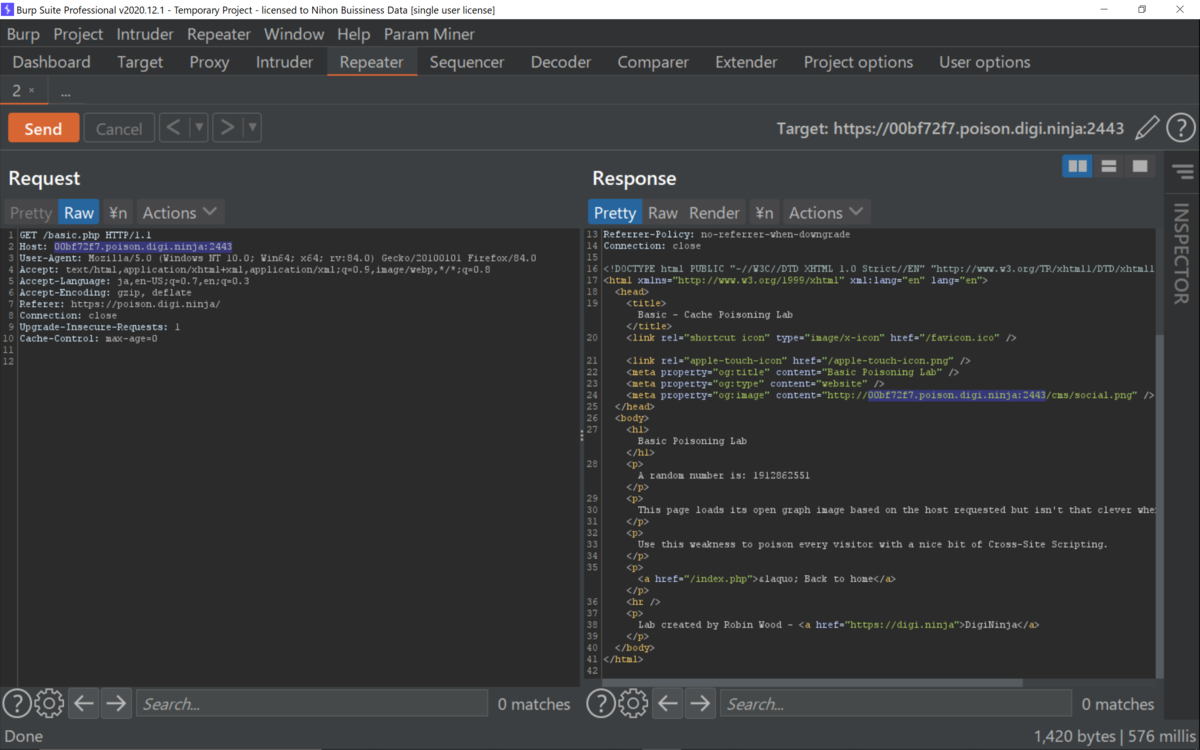This screenshot has width=1200, height=750.
Task: Switch to Target tab
Action: pyautogui.click(x=140, y=62)
